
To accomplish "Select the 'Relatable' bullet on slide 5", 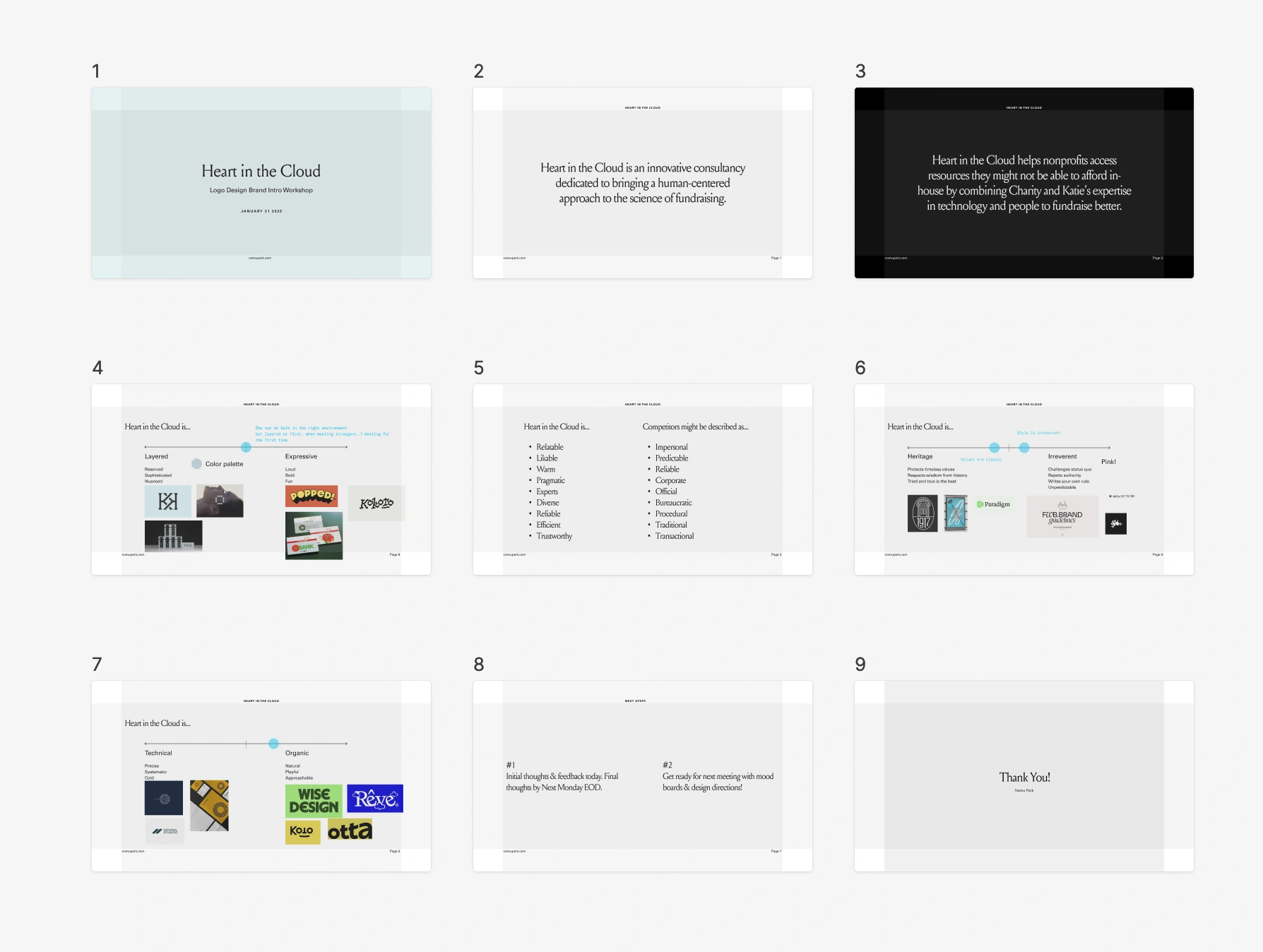I will point(550,447).
